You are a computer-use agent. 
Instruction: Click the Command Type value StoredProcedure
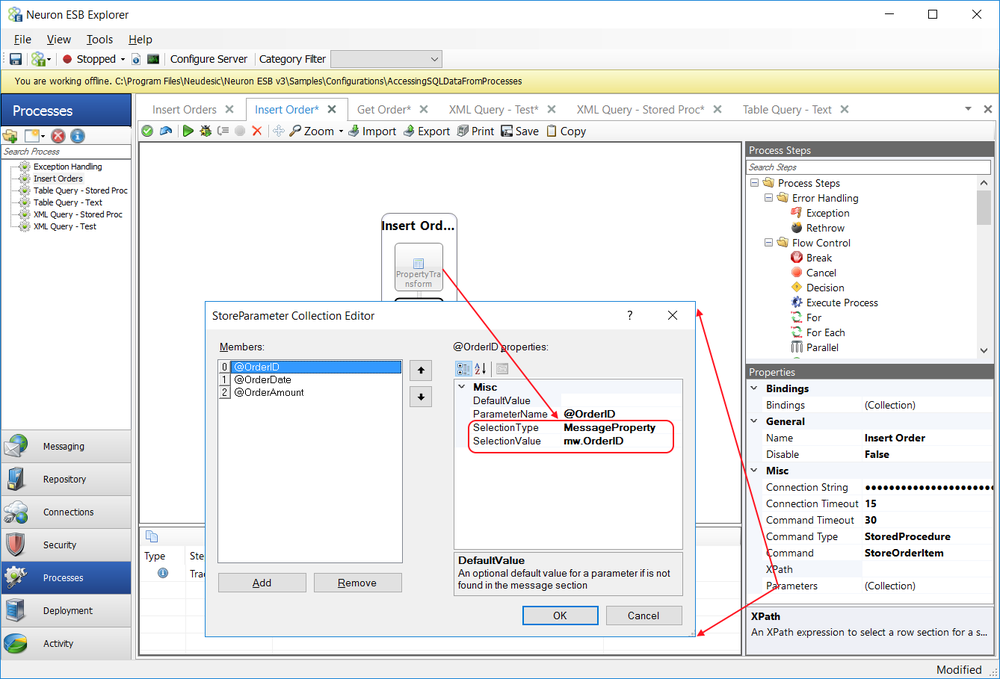point(907,536)
